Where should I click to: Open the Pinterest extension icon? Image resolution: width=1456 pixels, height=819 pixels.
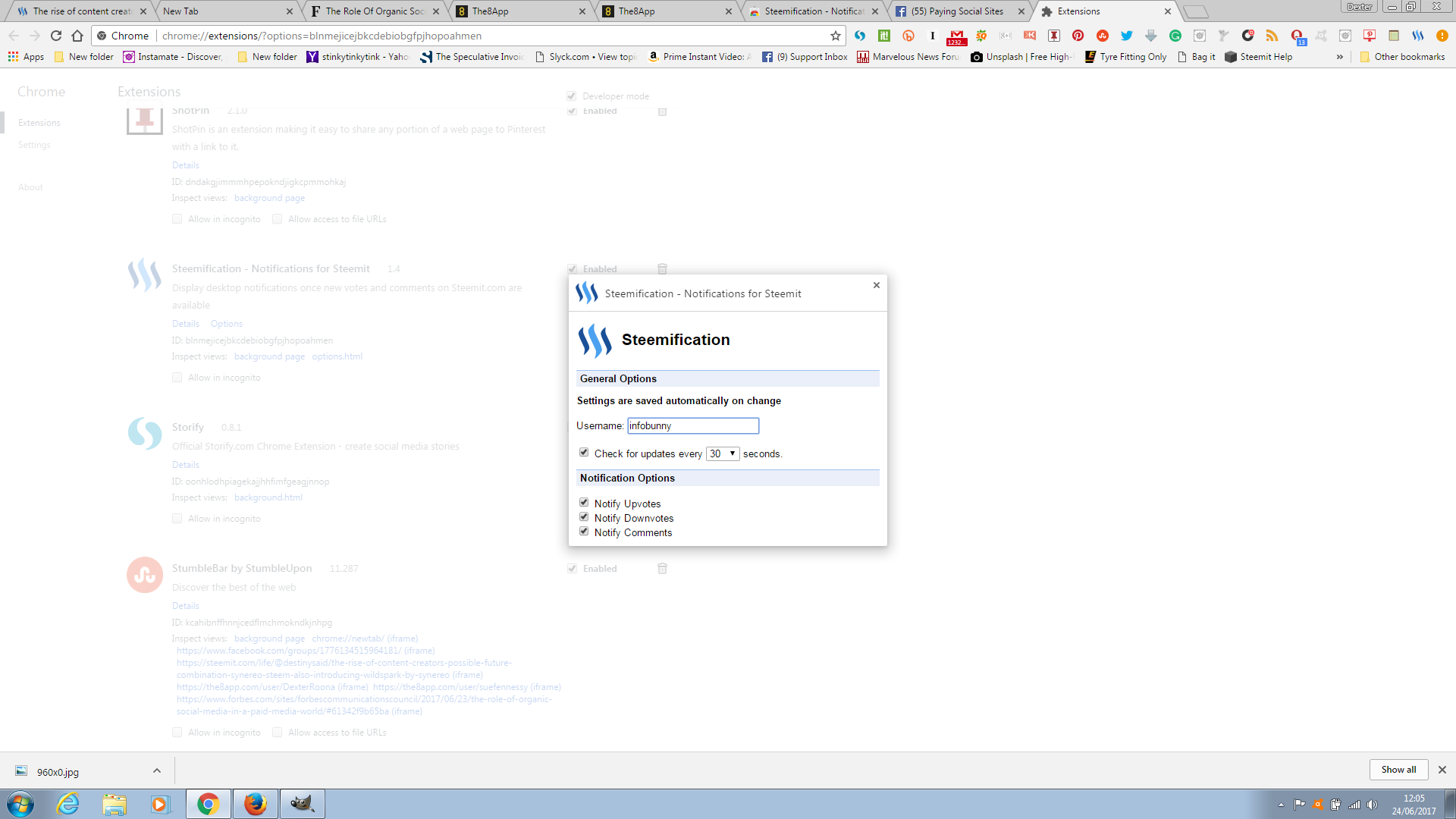[1078, 36]
